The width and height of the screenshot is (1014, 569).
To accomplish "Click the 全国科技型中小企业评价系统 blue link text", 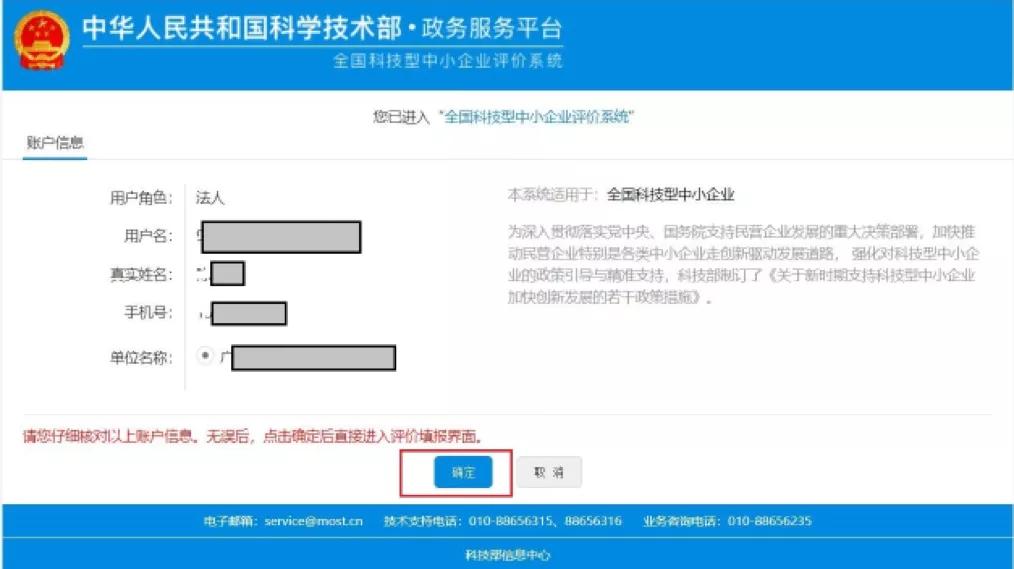I will tap(537, 116).
